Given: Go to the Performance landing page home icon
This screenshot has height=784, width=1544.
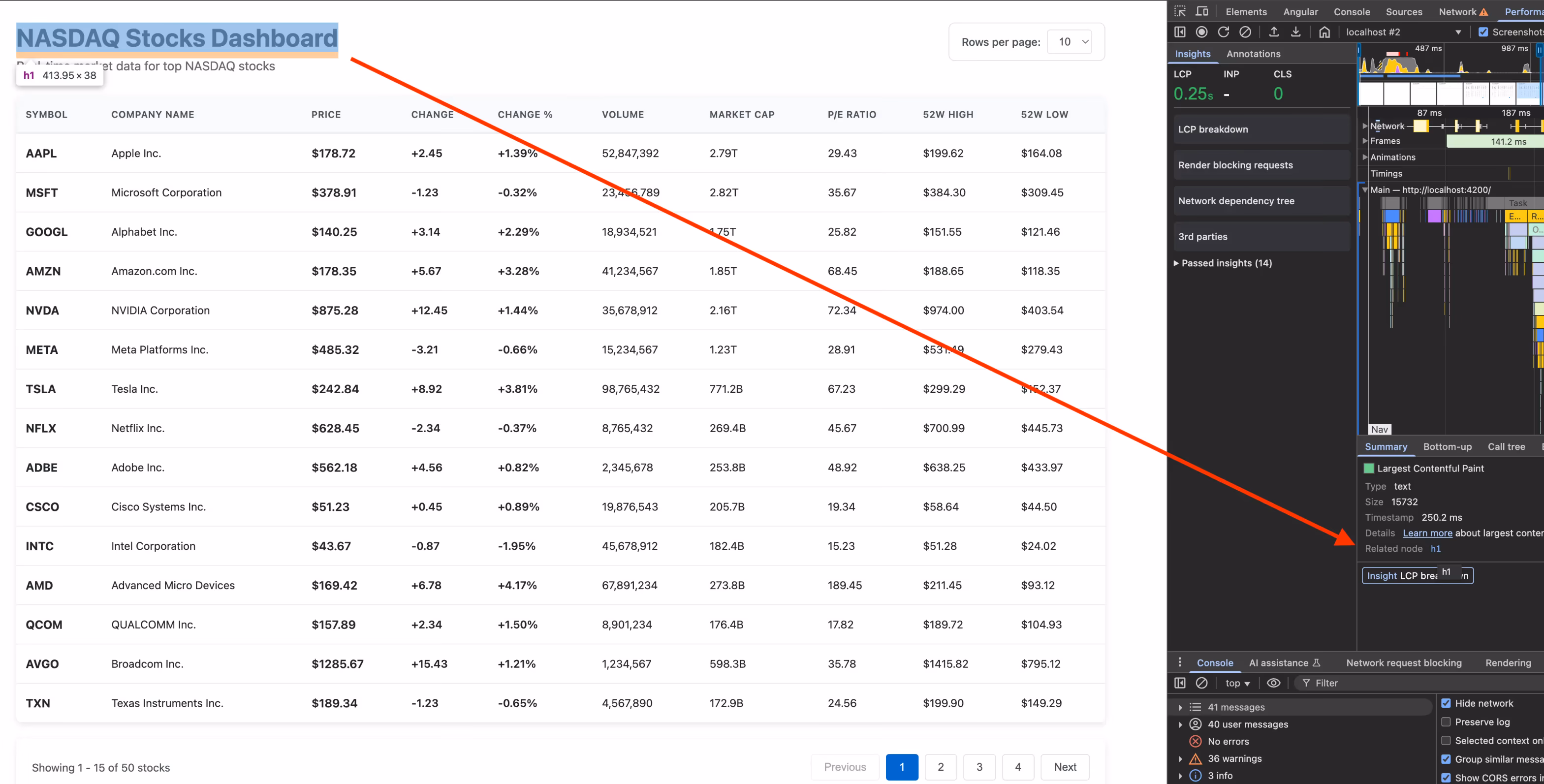Looking at the screenshot, I should pos(1324,32).
